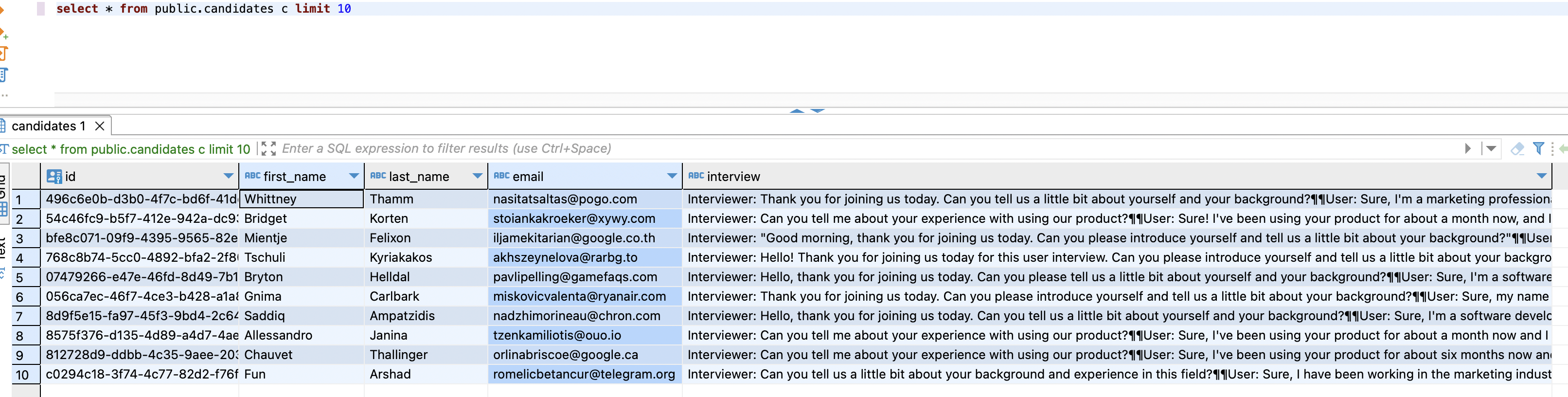Open filter history dropdown arrow

point(1491,148)
